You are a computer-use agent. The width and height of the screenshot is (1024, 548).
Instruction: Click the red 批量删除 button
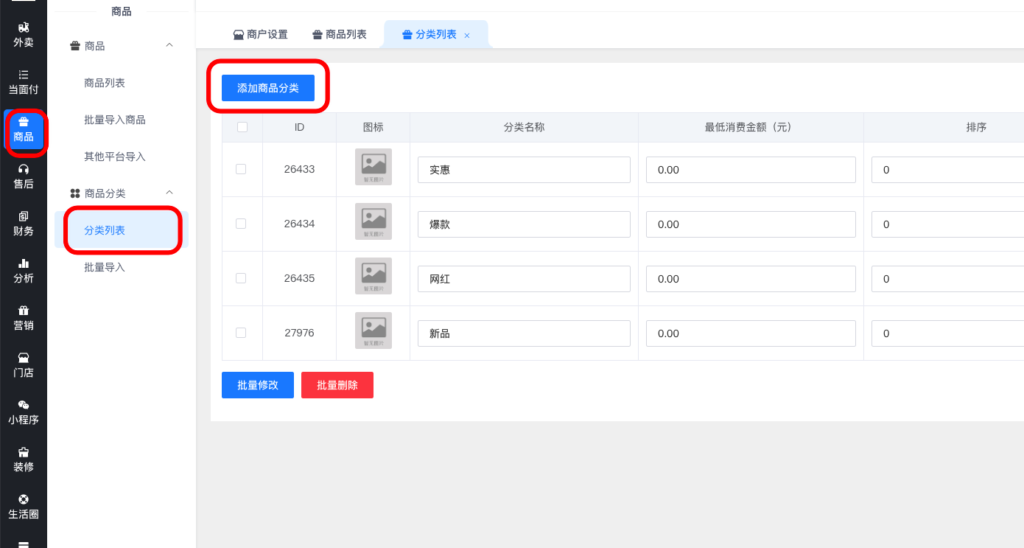click(x=337, y=385)
